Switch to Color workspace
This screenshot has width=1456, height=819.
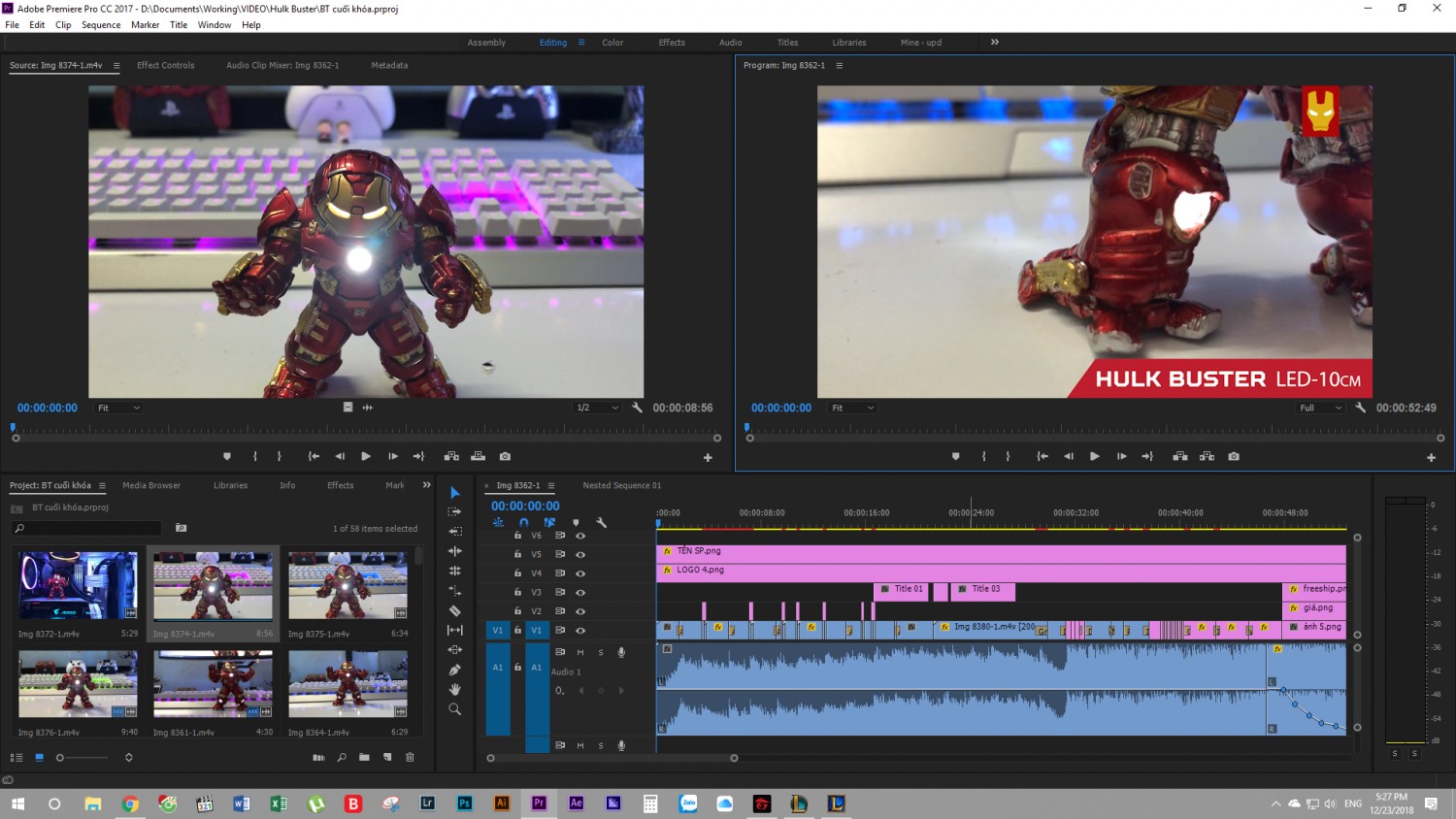click(x=612, y=43)
